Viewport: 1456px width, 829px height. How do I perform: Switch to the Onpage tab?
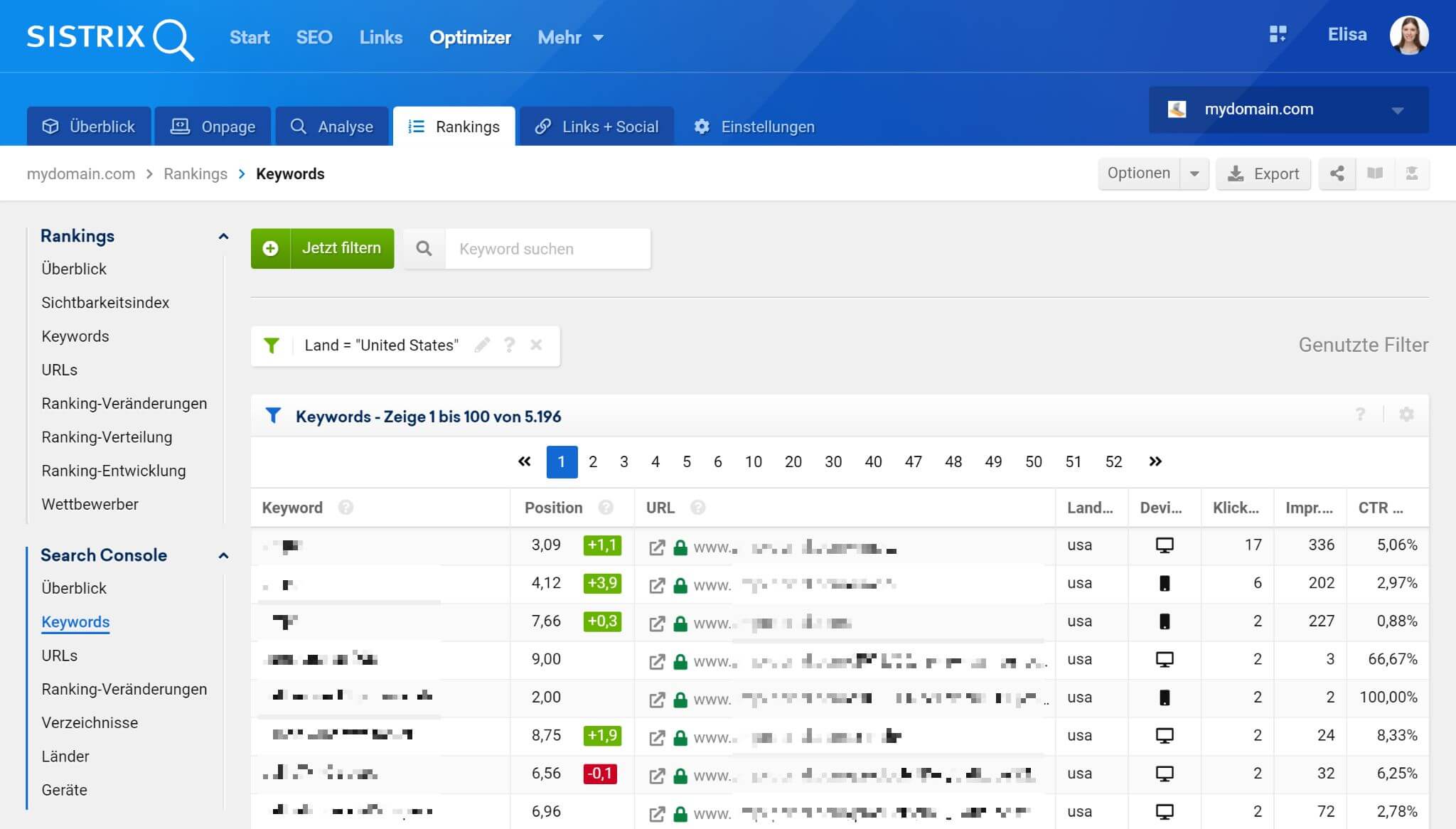pos(213,127)
